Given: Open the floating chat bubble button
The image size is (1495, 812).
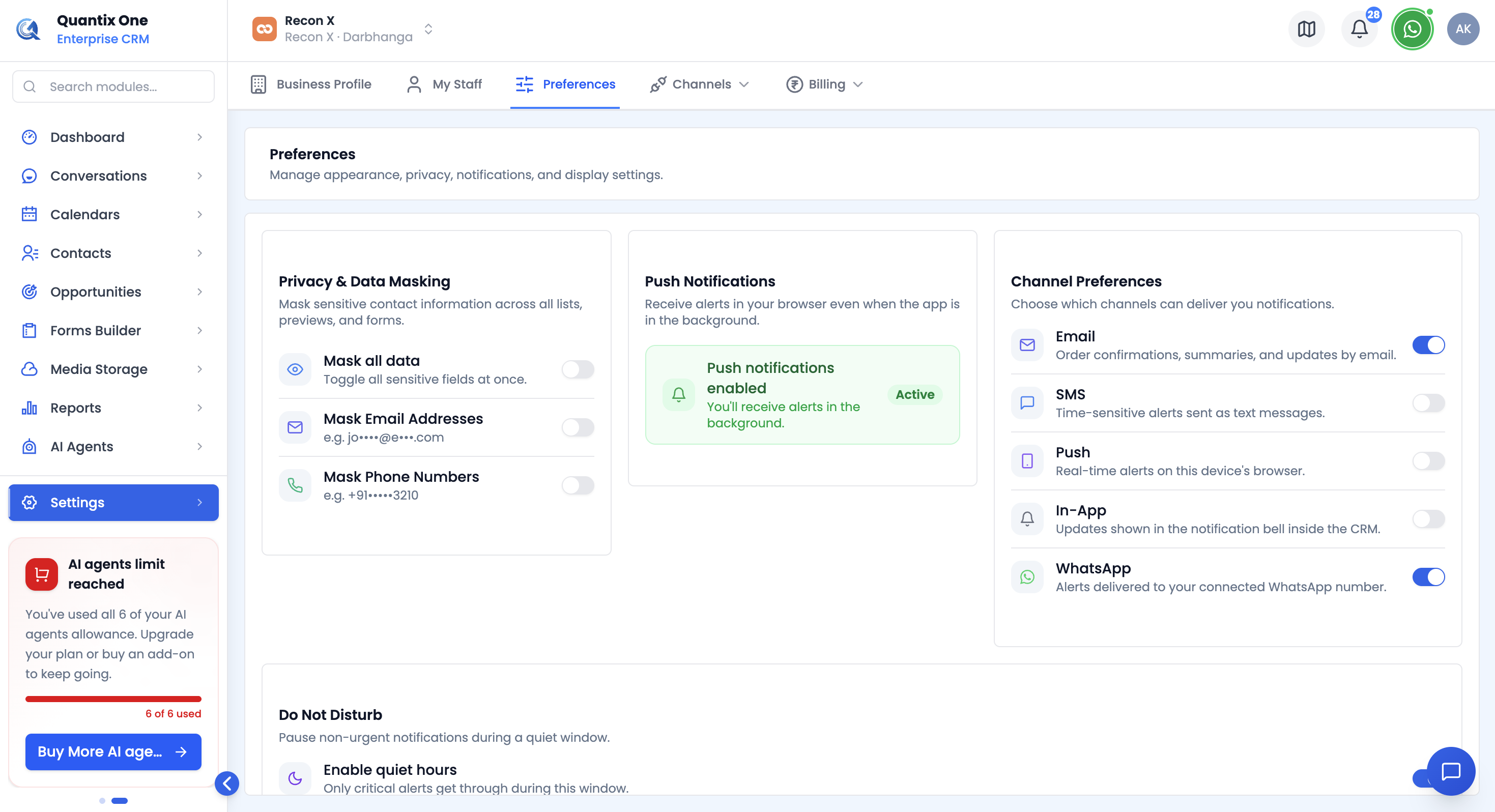Looking at the screenshot, I should point(1451,771).
